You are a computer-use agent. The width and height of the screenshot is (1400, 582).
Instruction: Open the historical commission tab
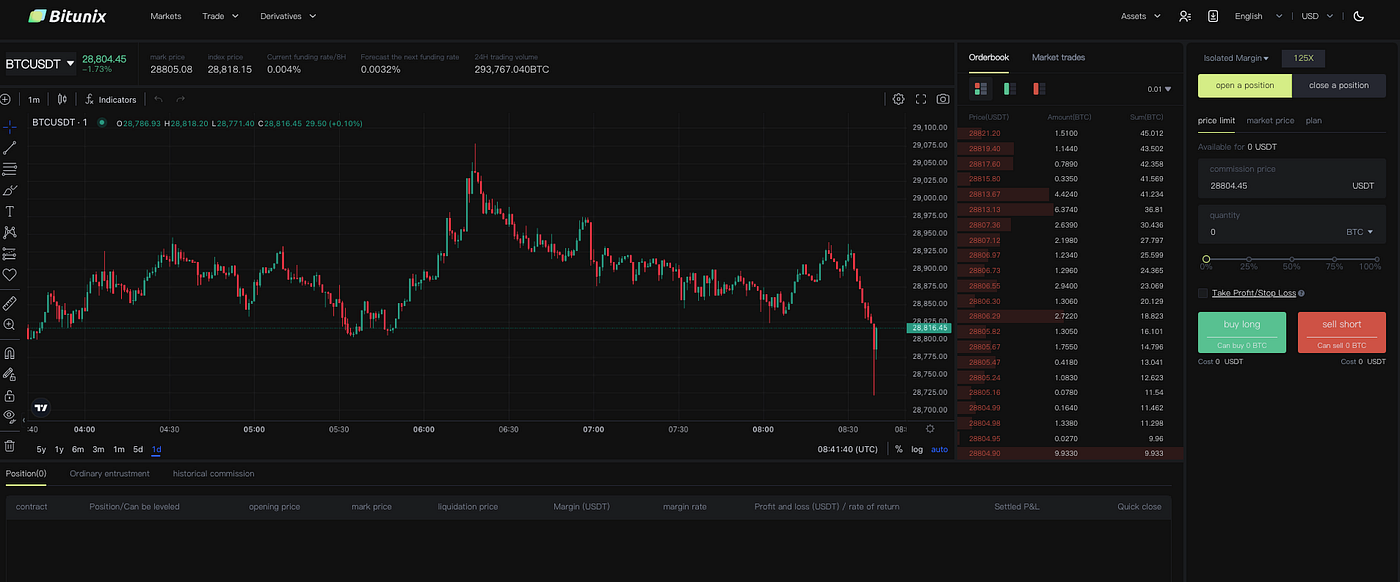(x=213, y=473)
